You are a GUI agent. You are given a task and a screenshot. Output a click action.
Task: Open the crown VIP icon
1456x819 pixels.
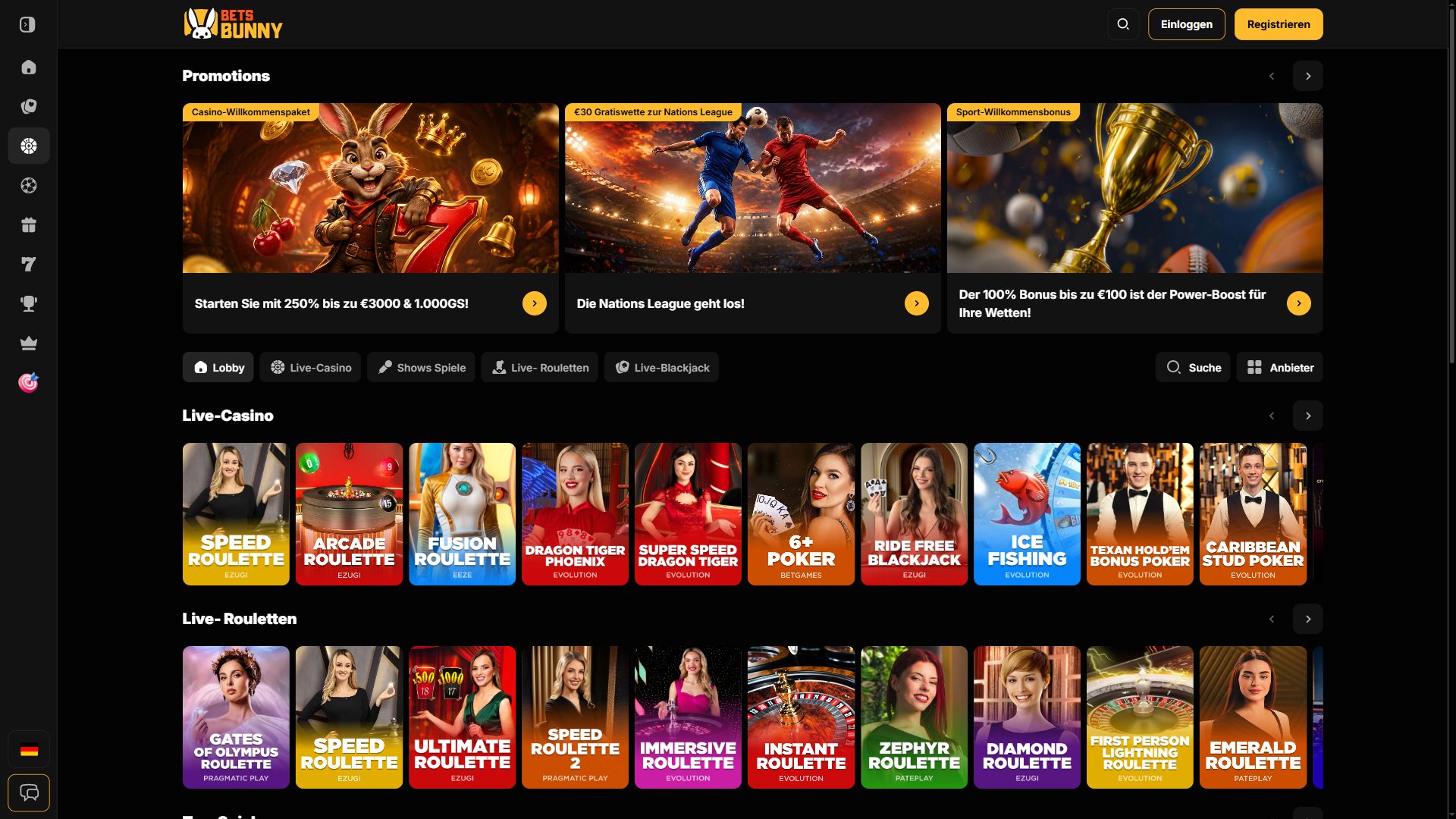coord(29,344)
